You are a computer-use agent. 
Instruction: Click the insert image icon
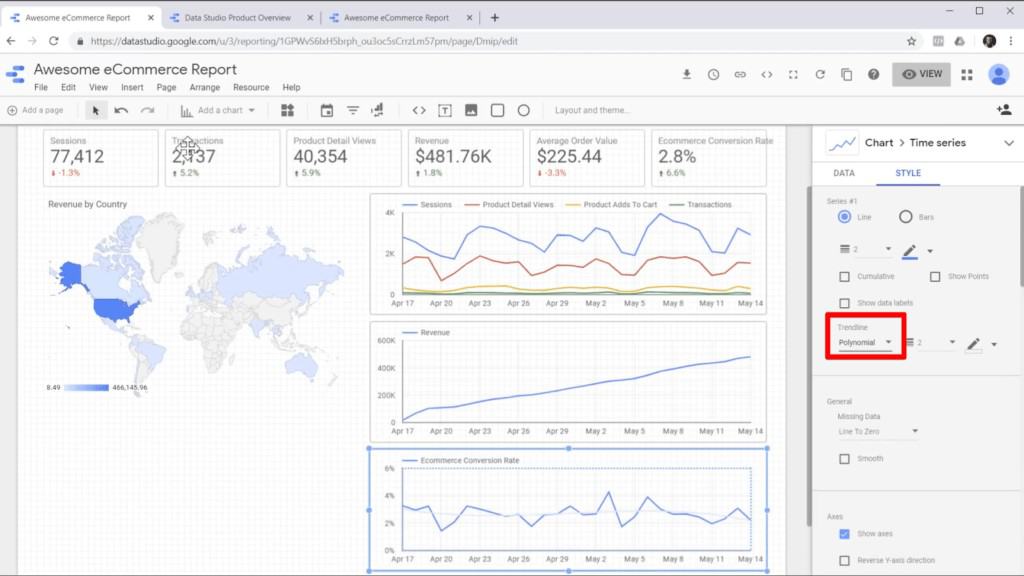coord(471,110)
